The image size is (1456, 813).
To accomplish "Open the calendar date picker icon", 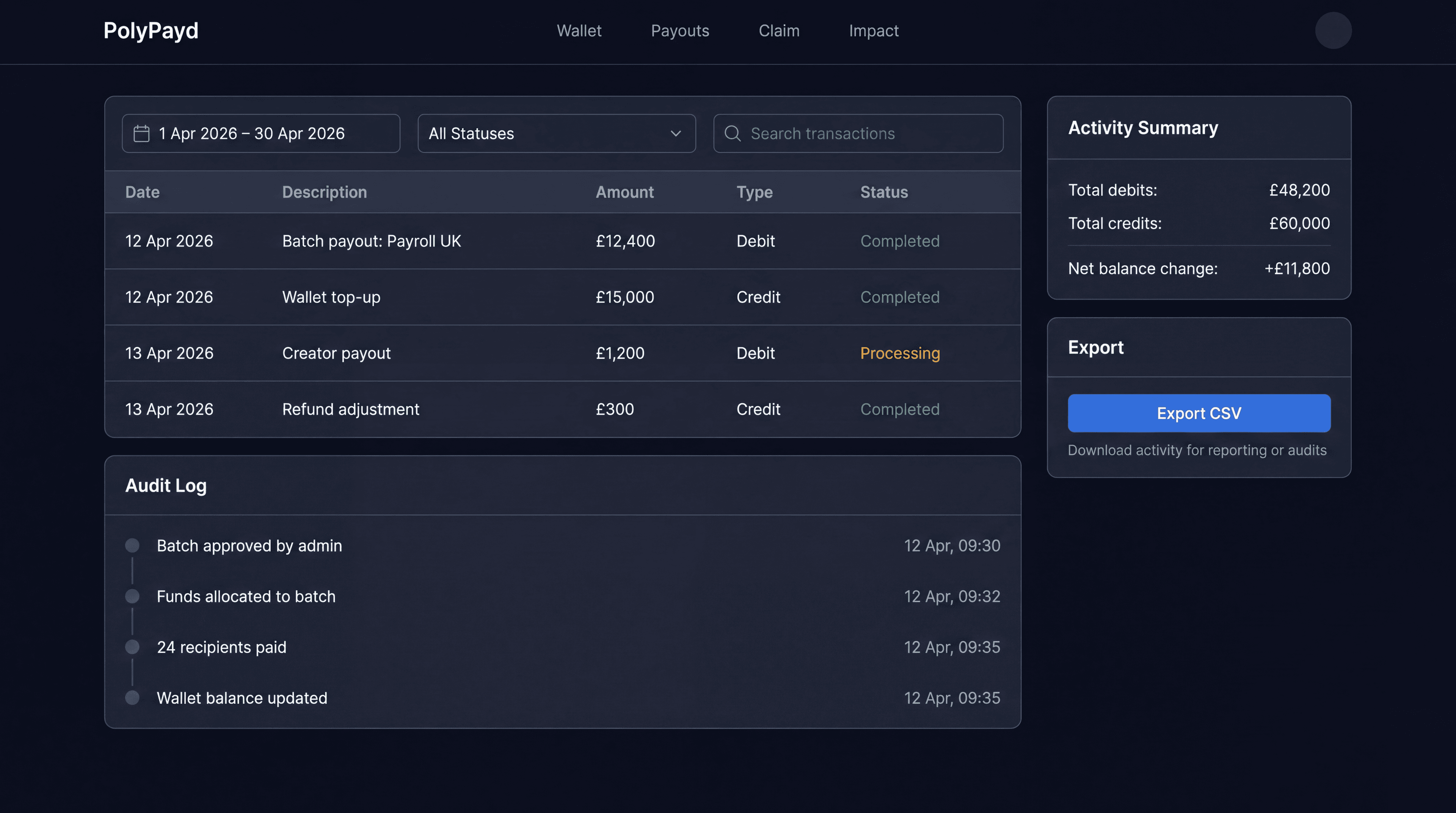I will (x=141, y=134).
